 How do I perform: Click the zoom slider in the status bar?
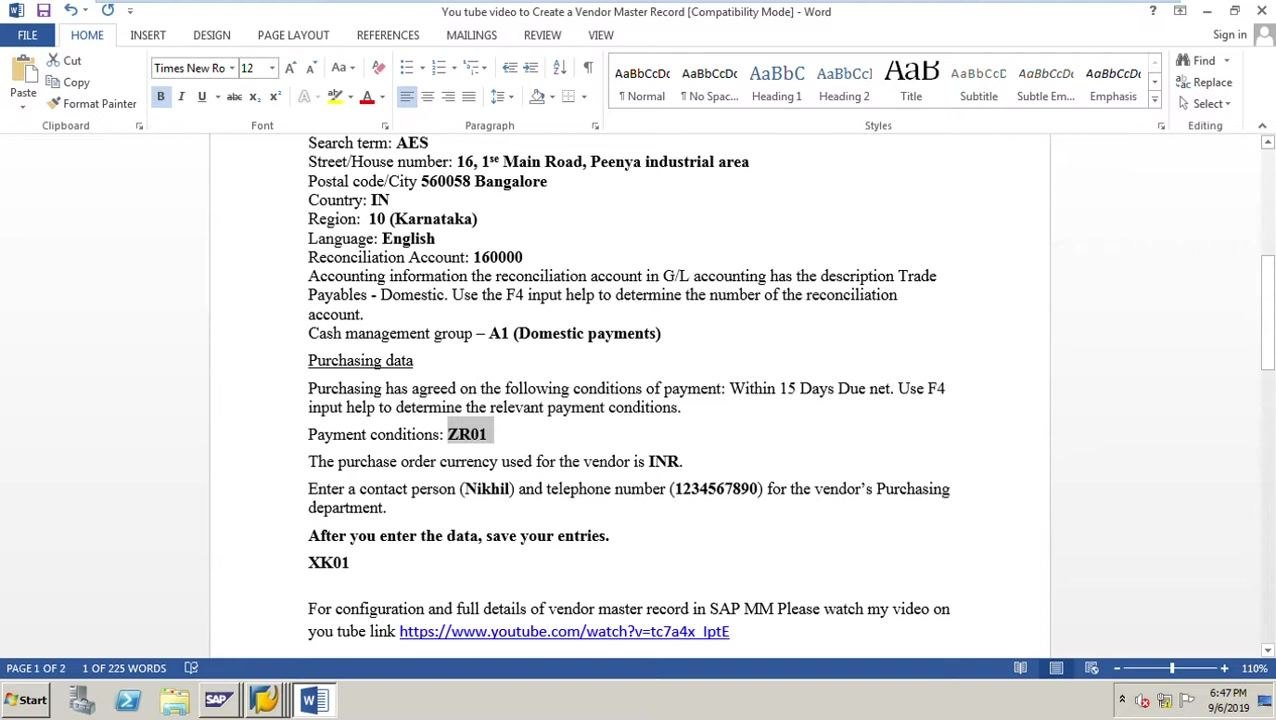click(1171, 668)
